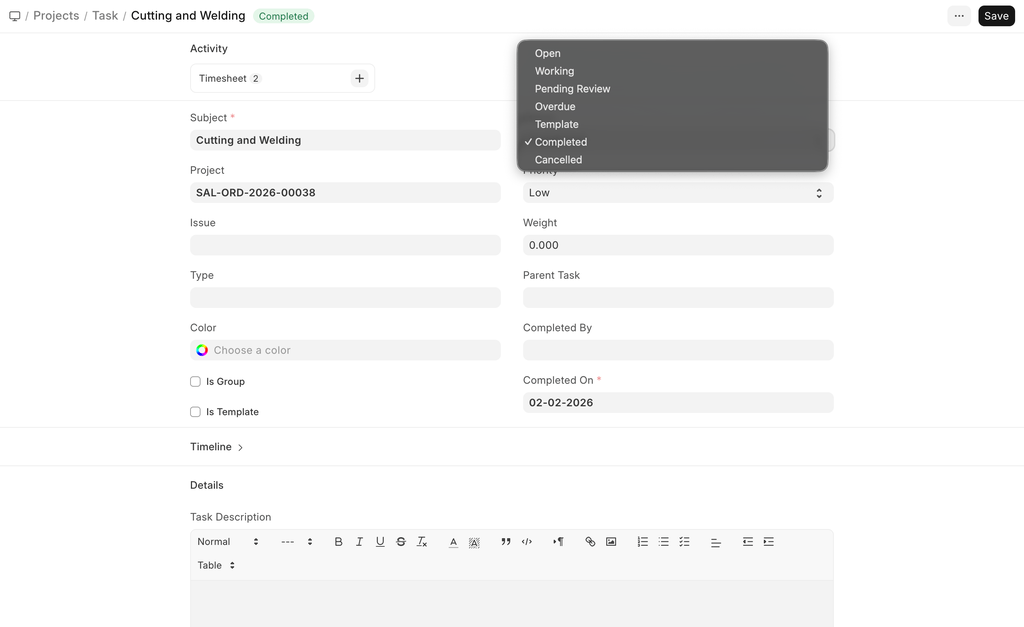This screenshot has width=1024, height=627.
Task: Click the strikethrough formatting icon
Action: point(401,542)
